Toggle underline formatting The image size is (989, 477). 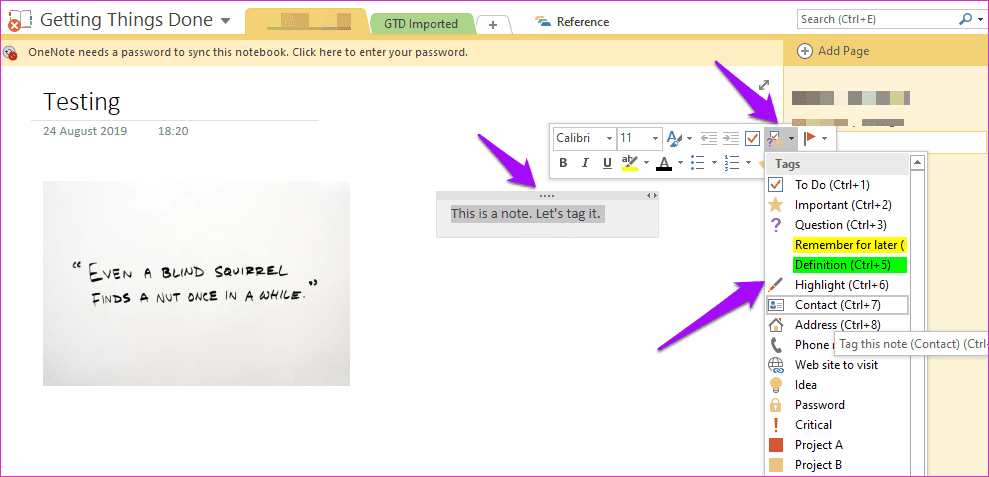(x=607, y=163)
